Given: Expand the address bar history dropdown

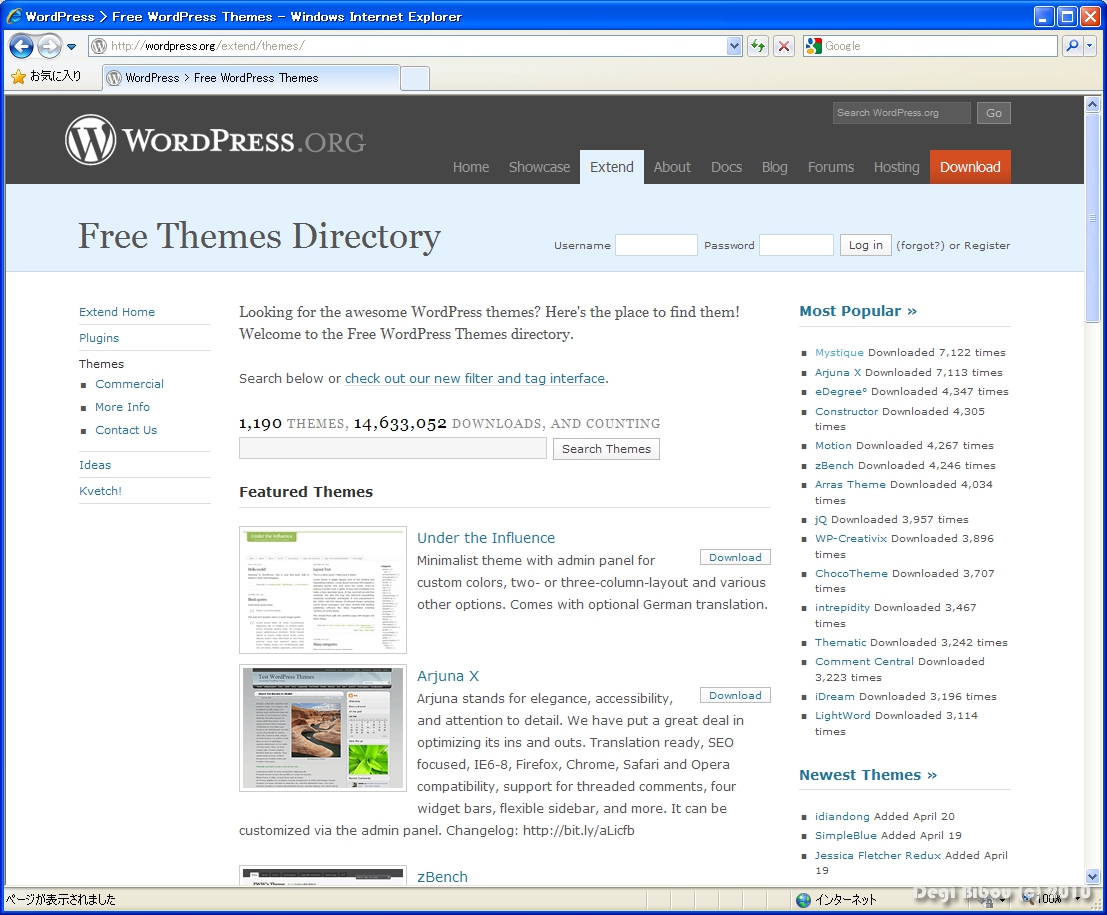Looking at the screenshot, I should tap(734, 46).
